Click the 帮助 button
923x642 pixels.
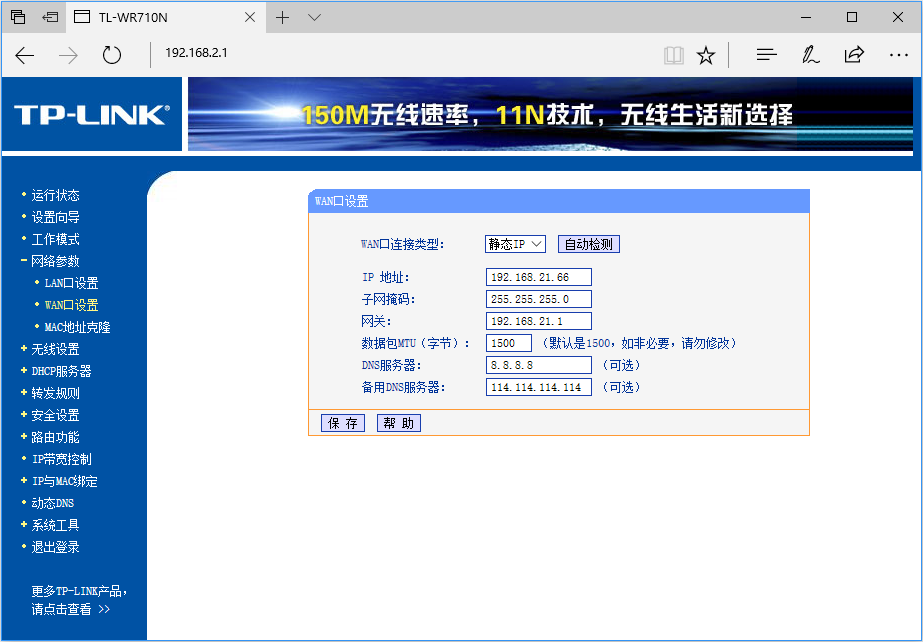point(399,423)
